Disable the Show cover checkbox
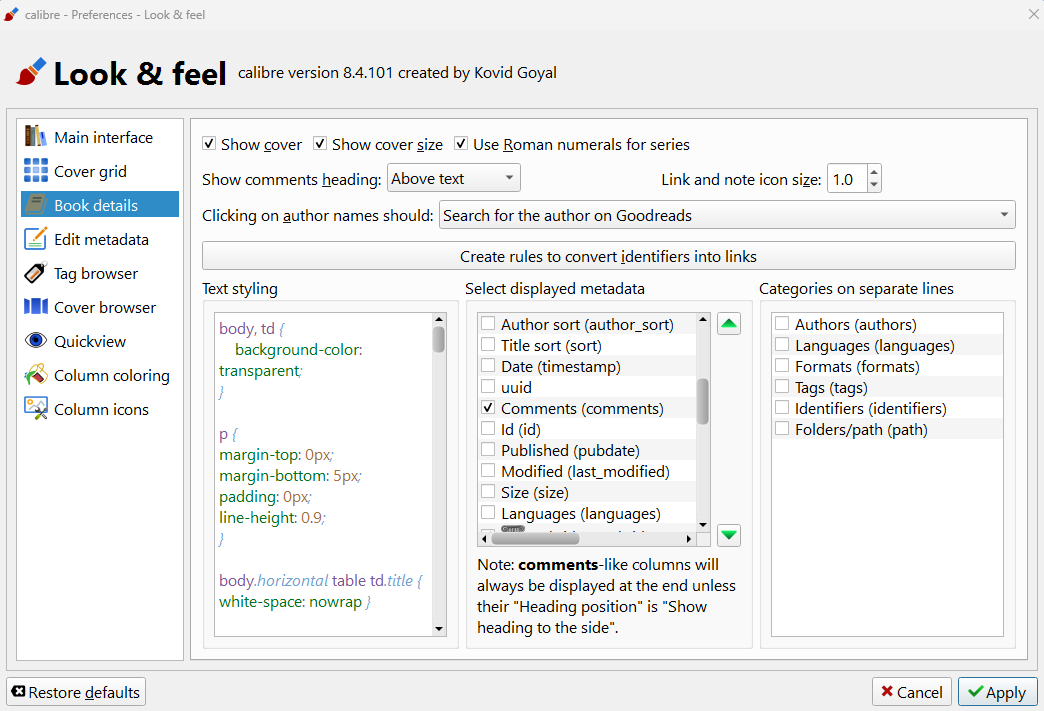 pyautogui.click(x=209, y=144)
